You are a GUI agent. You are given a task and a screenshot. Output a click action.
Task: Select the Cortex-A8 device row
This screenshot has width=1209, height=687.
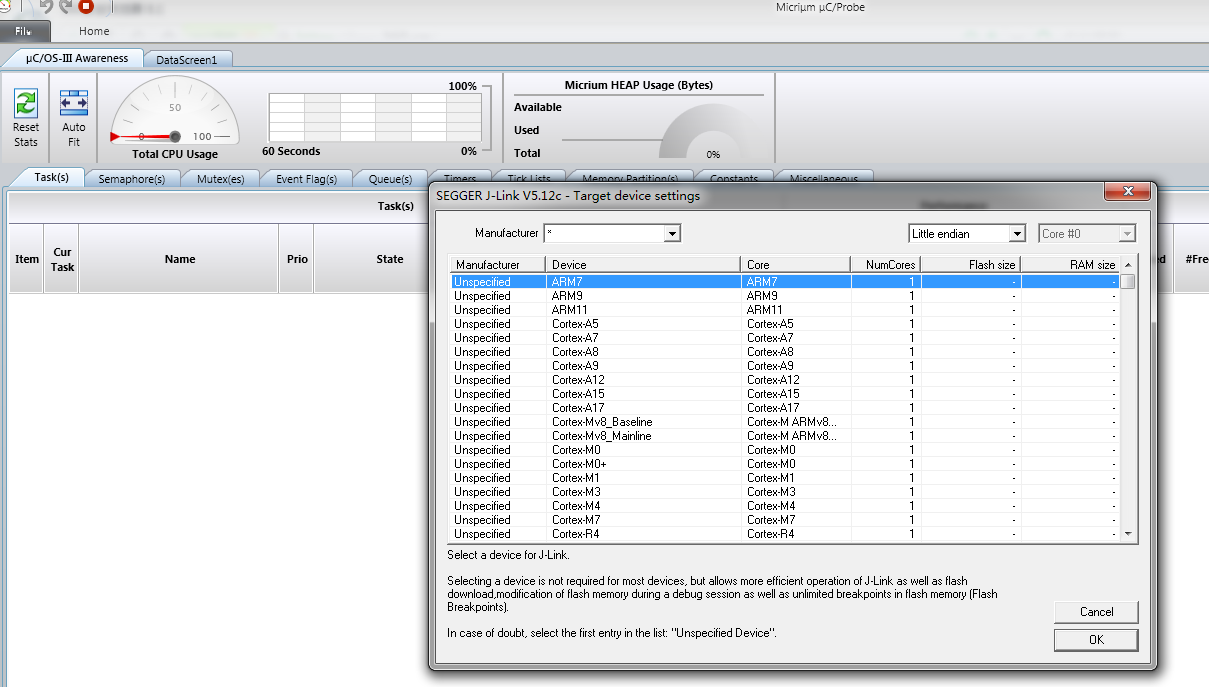point(785,352)
